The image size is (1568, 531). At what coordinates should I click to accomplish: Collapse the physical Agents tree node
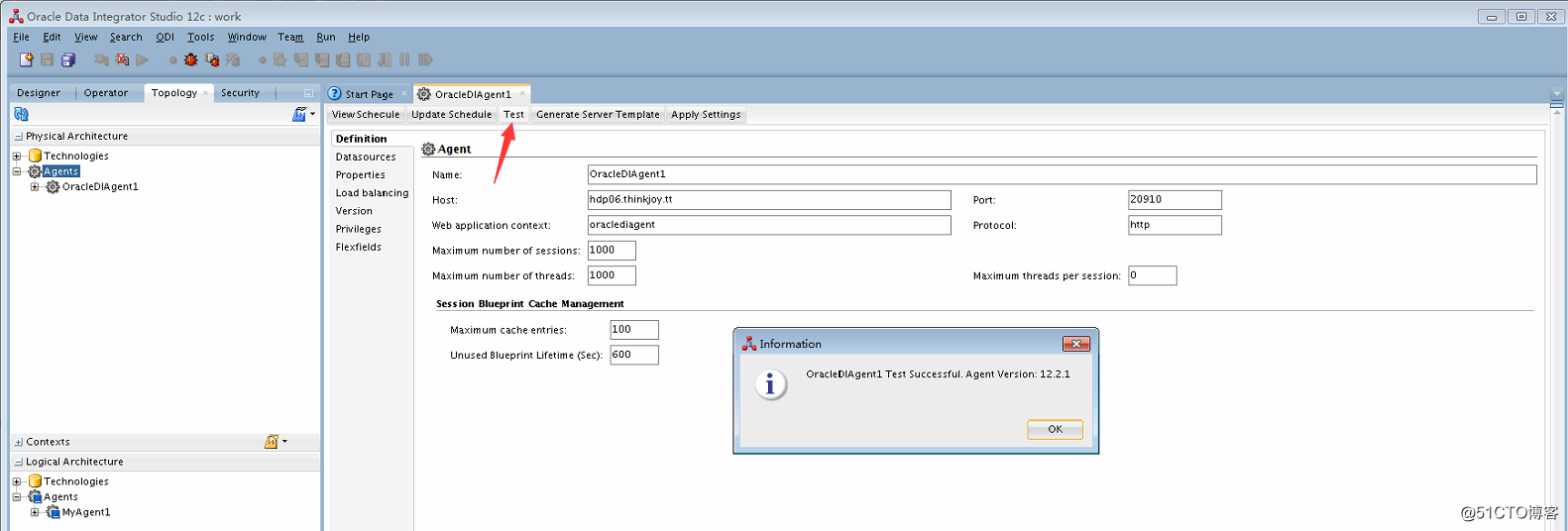point(17,171)
